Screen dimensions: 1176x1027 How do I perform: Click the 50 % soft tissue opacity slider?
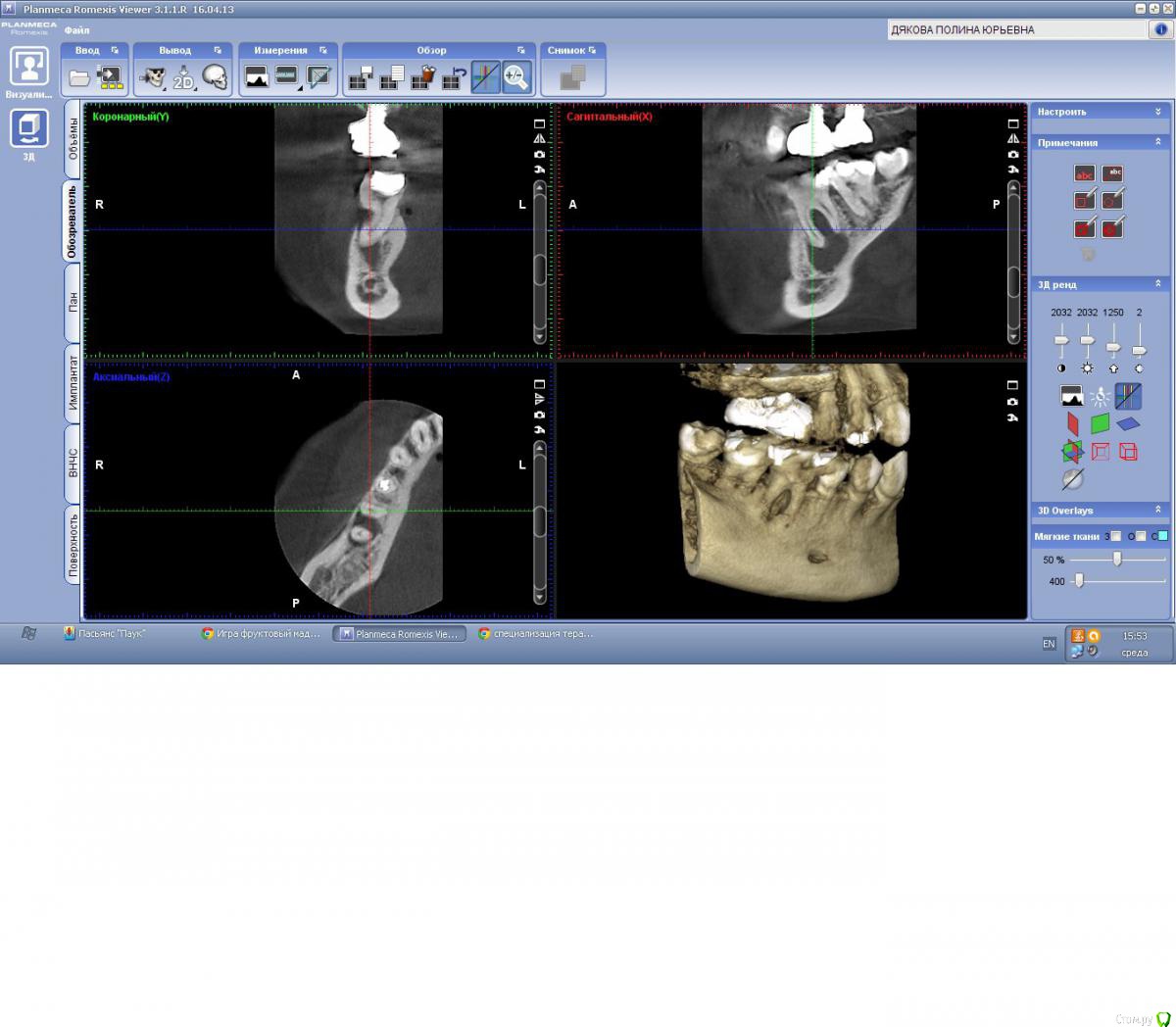1116,559
